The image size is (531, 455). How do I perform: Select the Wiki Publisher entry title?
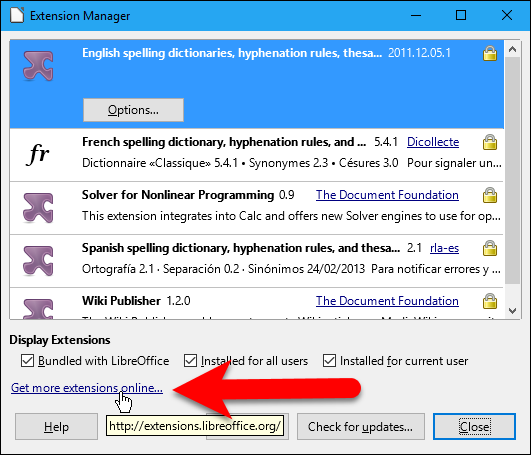point(121,301)
